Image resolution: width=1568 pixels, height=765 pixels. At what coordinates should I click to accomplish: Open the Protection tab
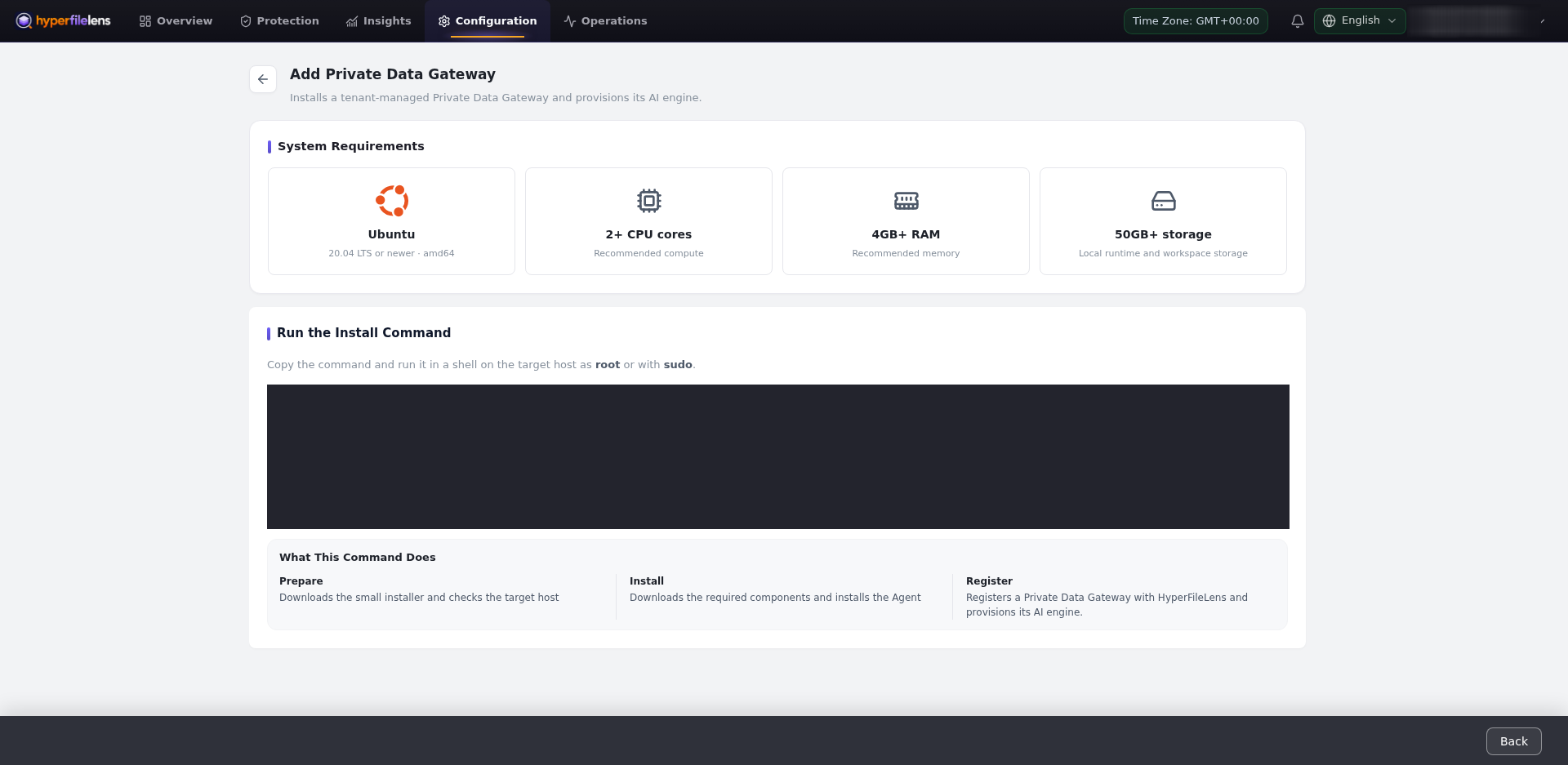[x=279, y=21]
